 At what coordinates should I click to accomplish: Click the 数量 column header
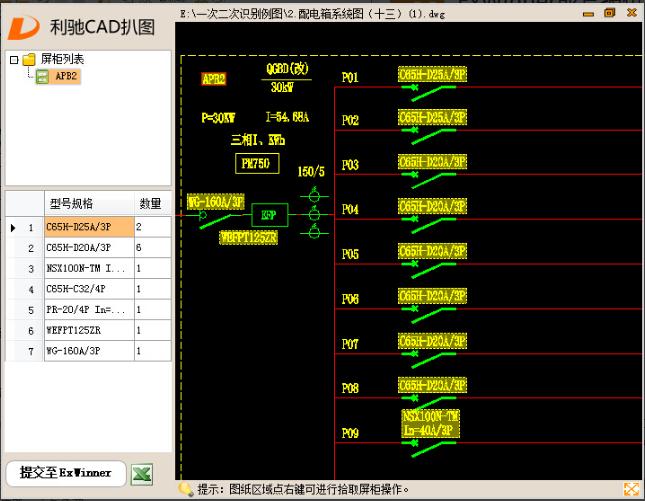(x=150, y=204)
